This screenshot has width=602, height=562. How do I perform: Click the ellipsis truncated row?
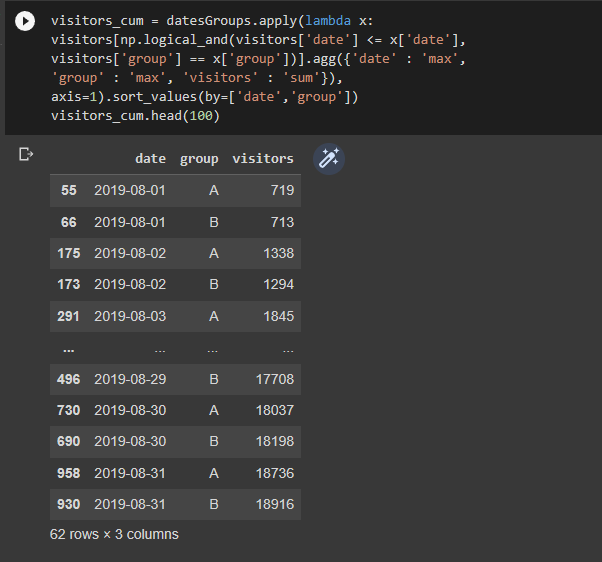point(175,348)
